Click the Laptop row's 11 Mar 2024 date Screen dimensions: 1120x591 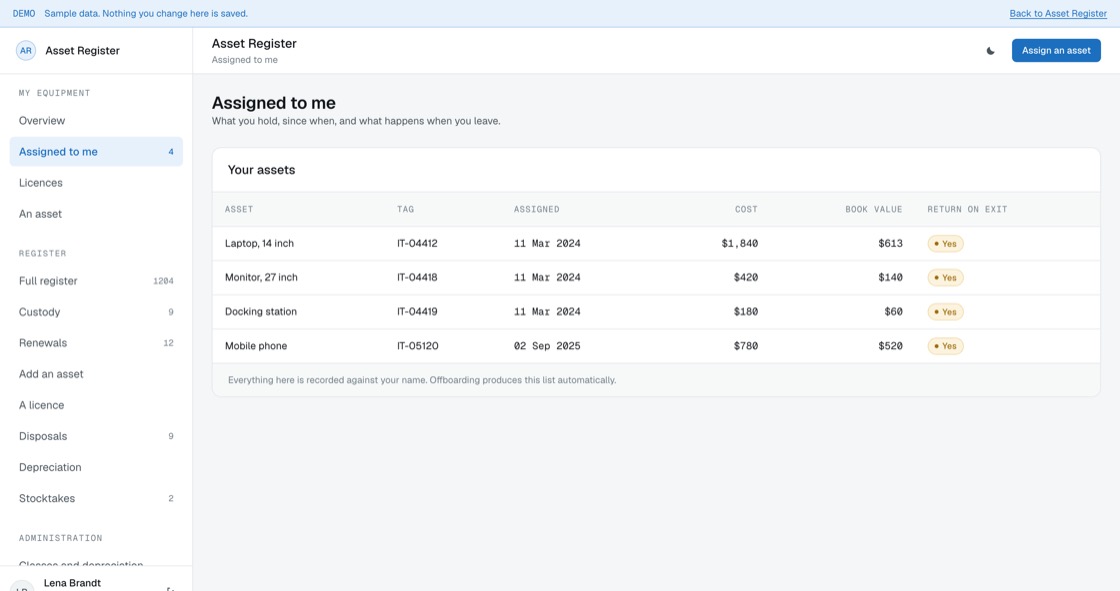[x=547, y=244]
